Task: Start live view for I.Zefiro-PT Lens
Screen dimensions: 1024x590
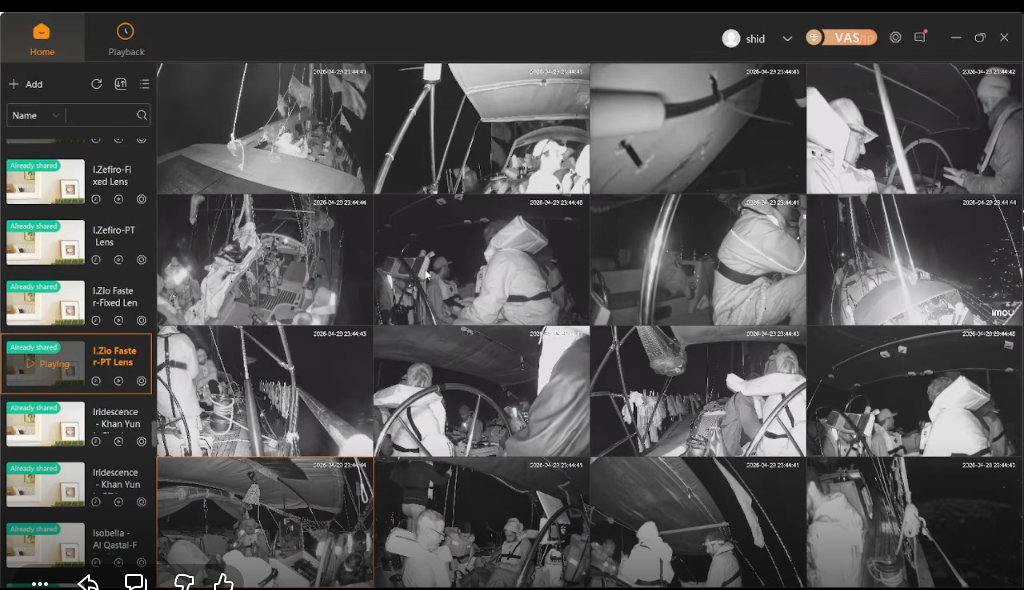Action: [118, 260]
